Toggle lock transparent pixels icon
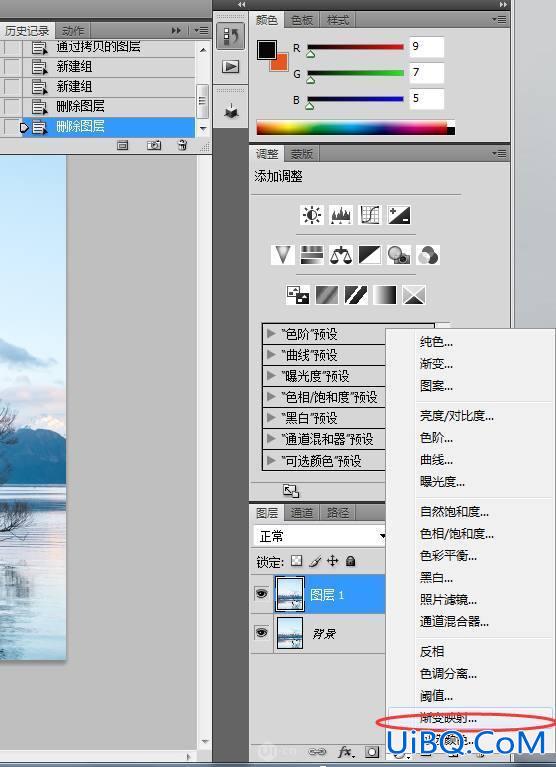The width and height of the screenshot is (556, 767). (296, 561)
